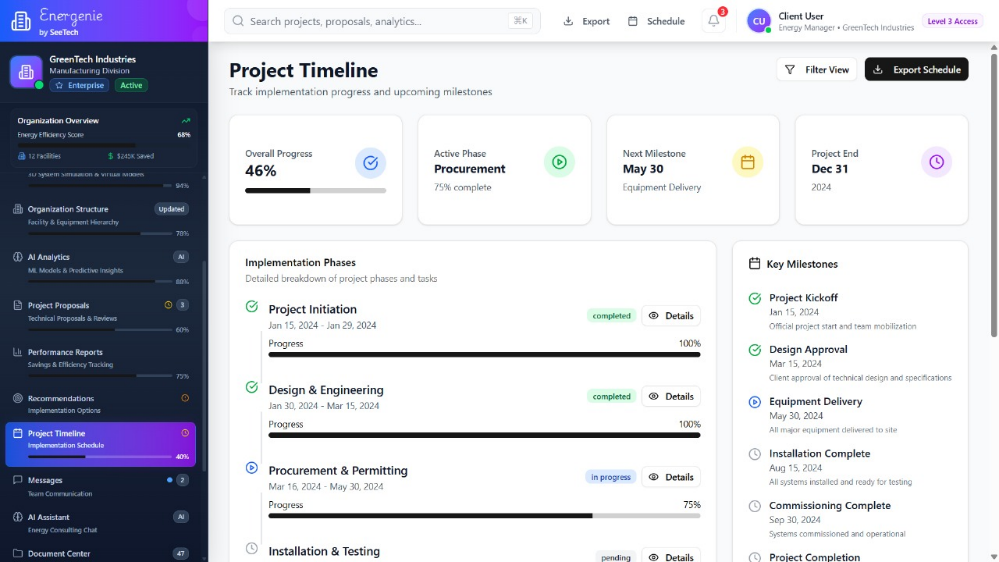Screen dimensions: 999x562
Task: Click the "completed" badge on Project Initiation
Action: 611,315
